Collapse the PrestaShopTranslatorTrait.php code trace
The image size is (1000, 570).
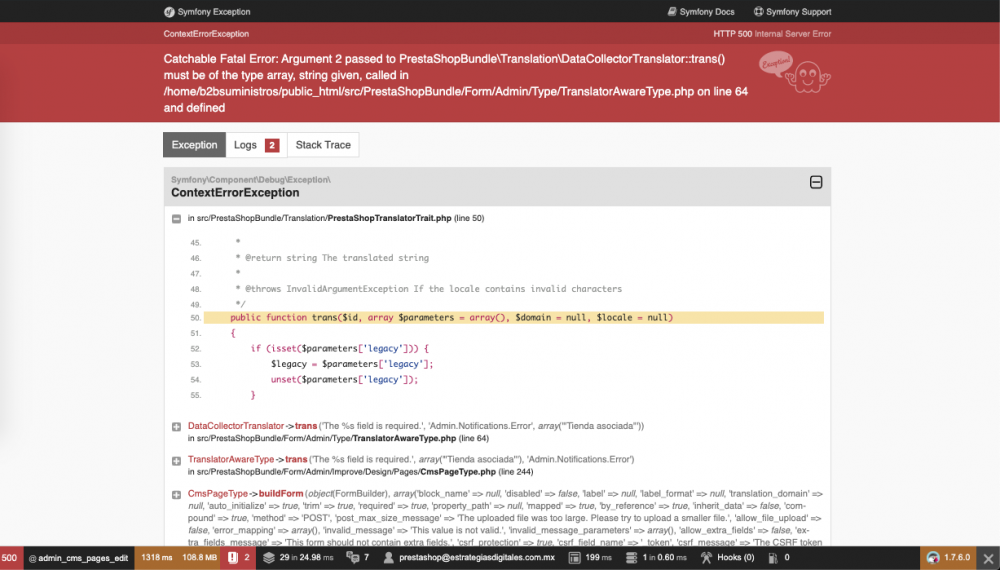coord(177,219)
